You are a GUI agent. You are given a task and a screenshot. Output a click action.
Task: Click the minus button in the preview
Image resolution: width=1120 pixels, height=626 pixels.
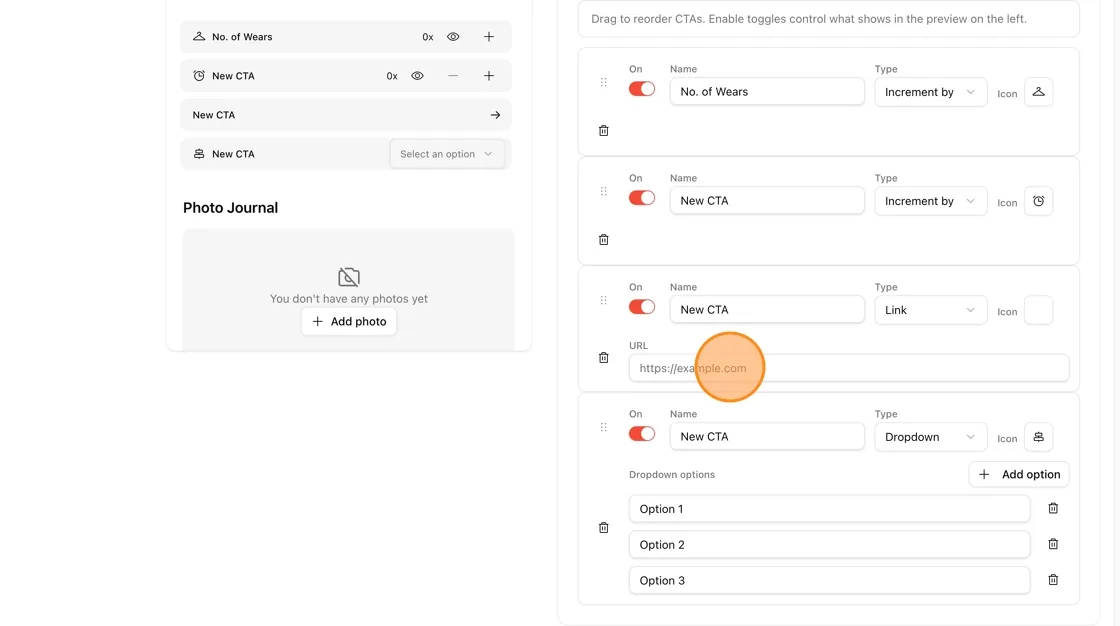tap(453, 76)
